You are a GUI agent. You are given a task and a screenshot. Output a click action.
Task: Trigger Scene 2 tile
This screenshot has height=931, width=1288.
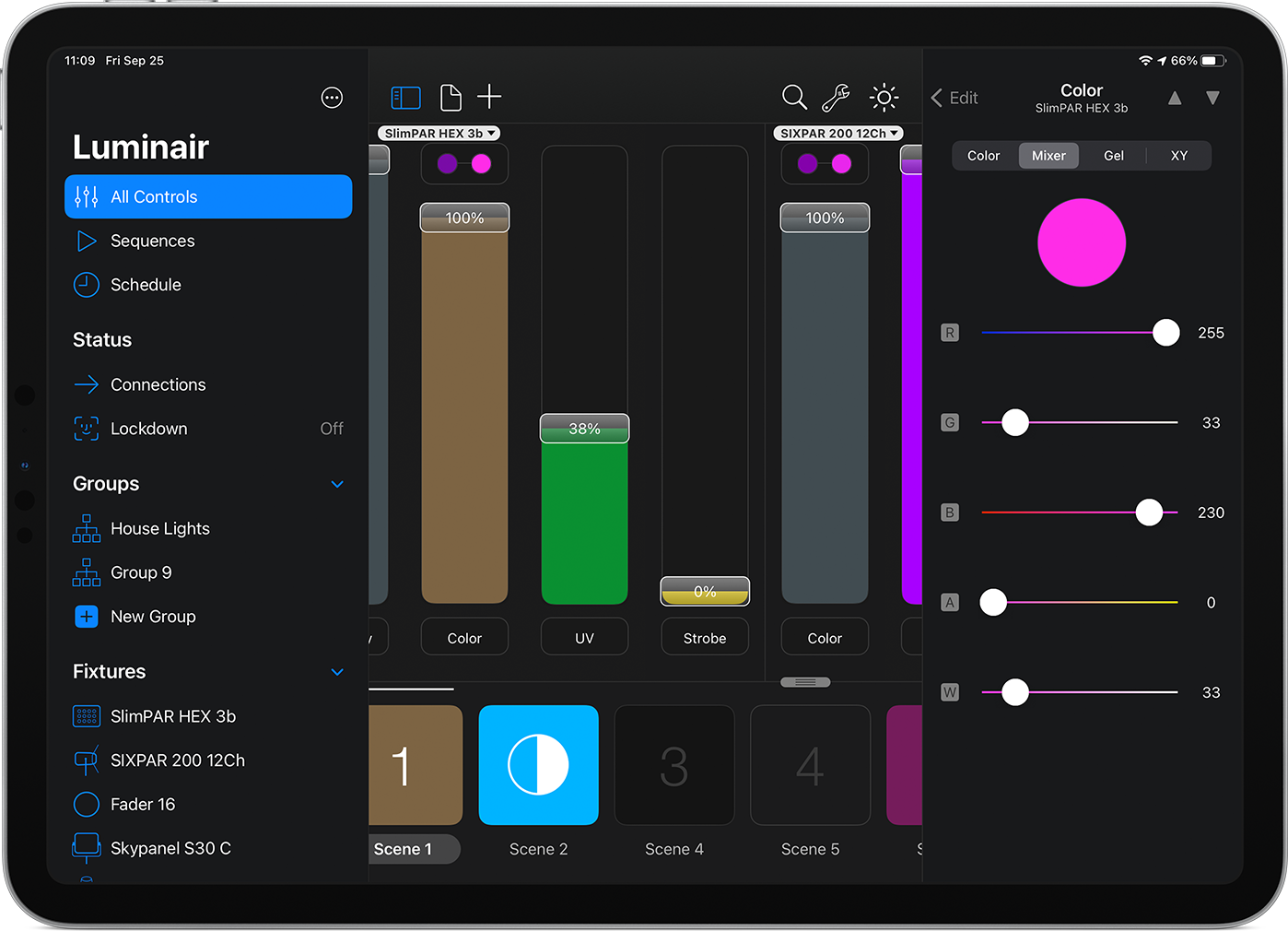[539, 765]
